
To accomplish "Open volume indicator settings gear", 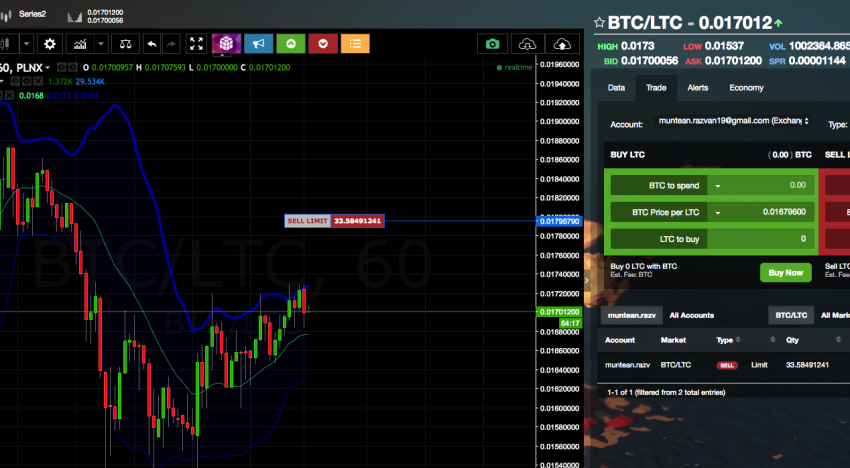I will click(26, 81).
